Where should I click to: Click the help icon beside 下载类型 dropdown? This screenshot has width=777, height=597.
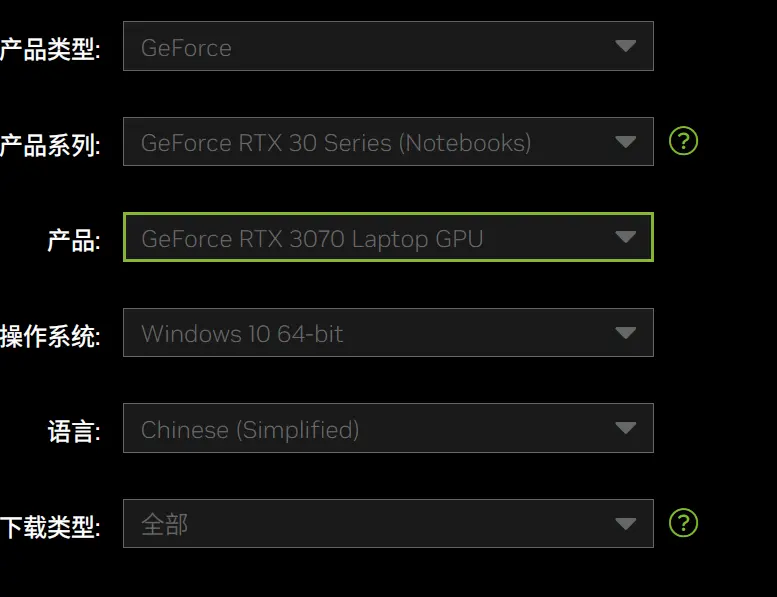(x=683, y=523)
